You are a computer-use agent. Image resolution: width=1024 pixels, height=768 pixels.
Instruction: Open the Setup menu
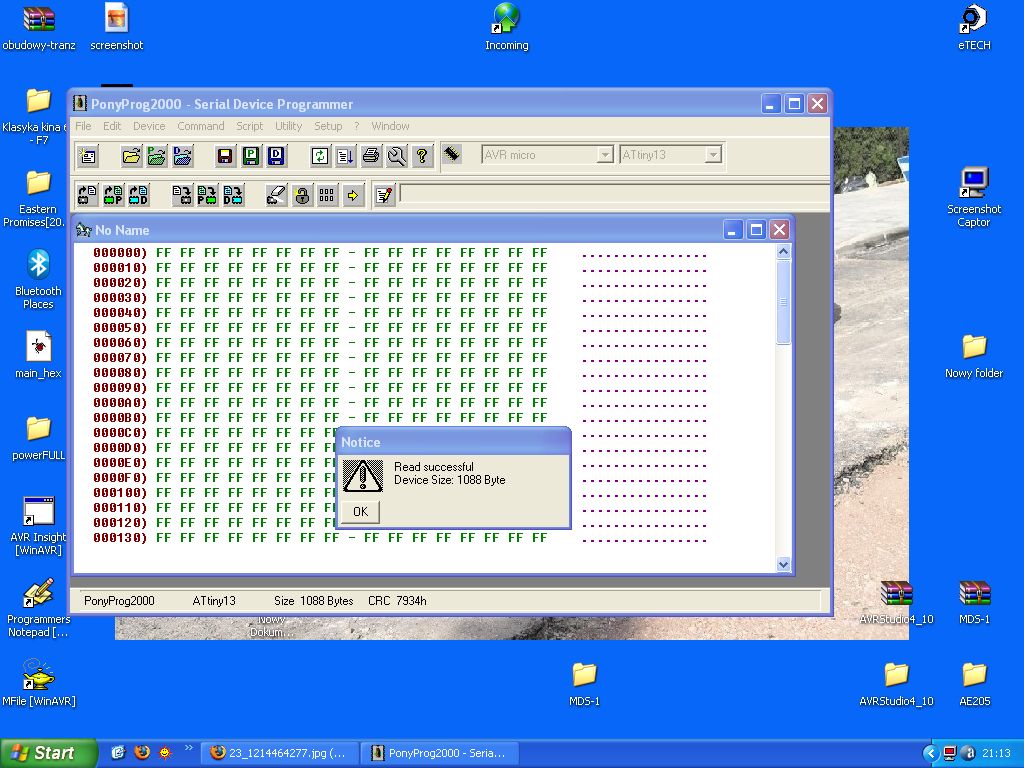[328, 126]
